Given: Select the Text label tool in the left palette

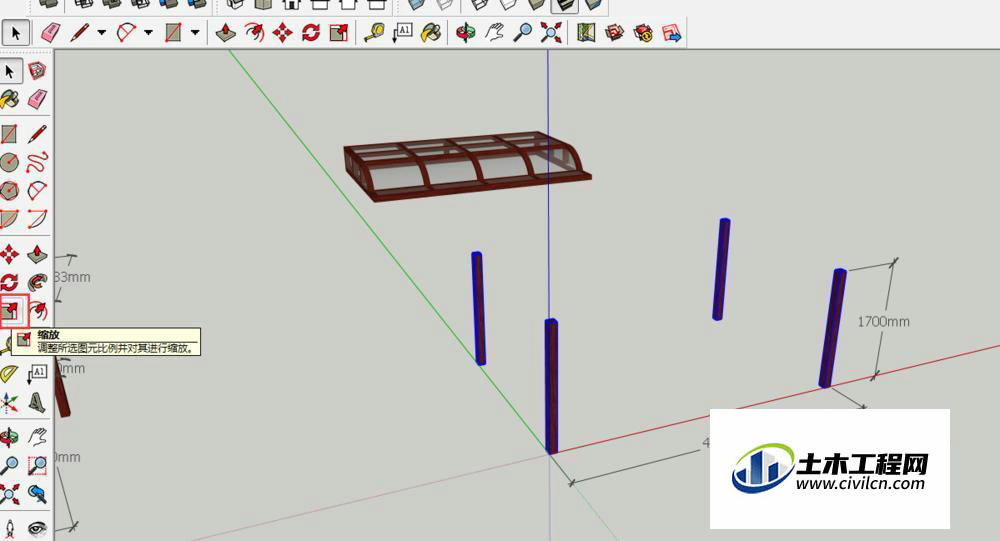Looking at the screenshot, I should click(x=38, y=374).
